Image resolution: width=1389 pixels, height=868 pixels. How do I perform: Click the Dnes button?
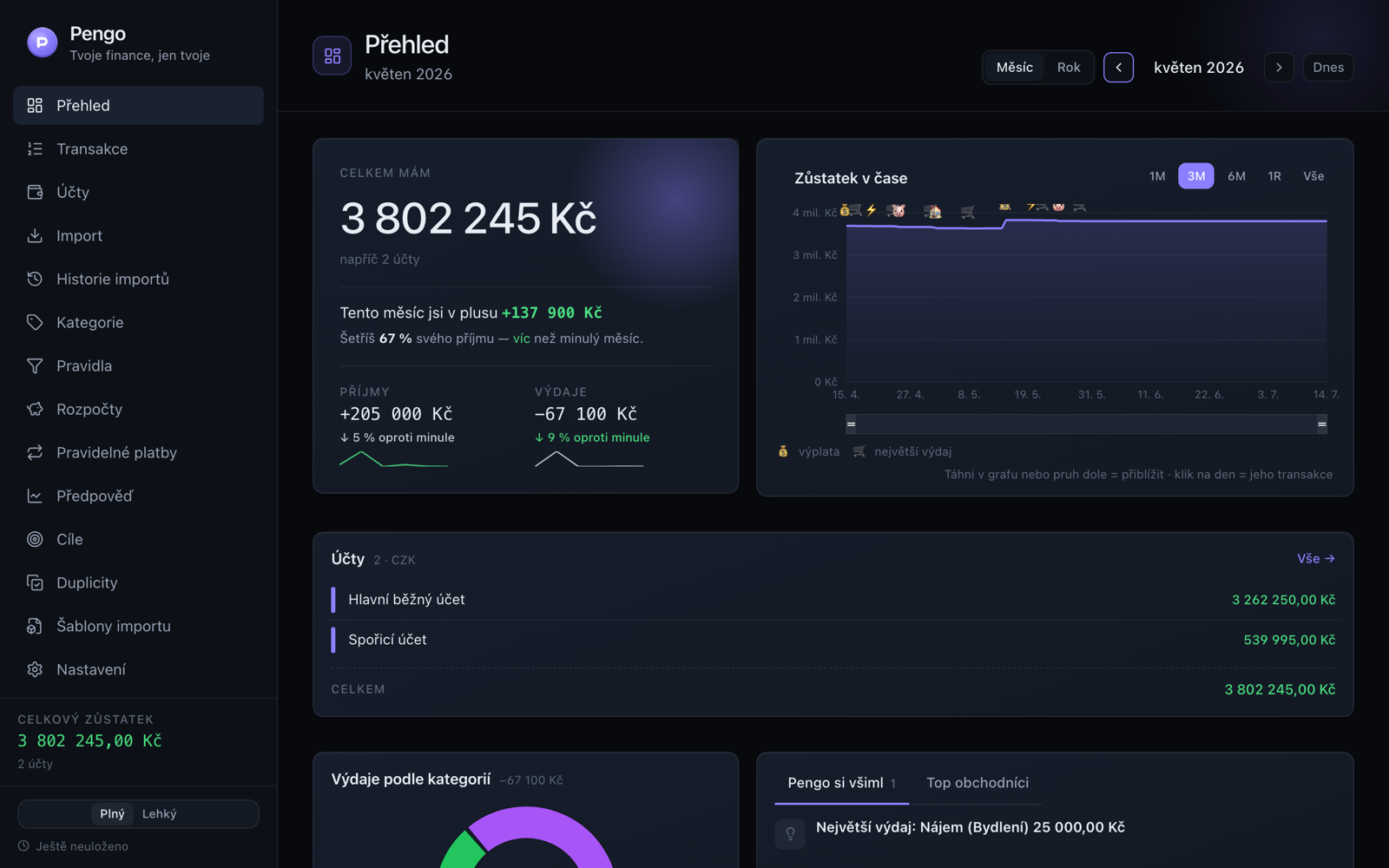click(1328, 68)
